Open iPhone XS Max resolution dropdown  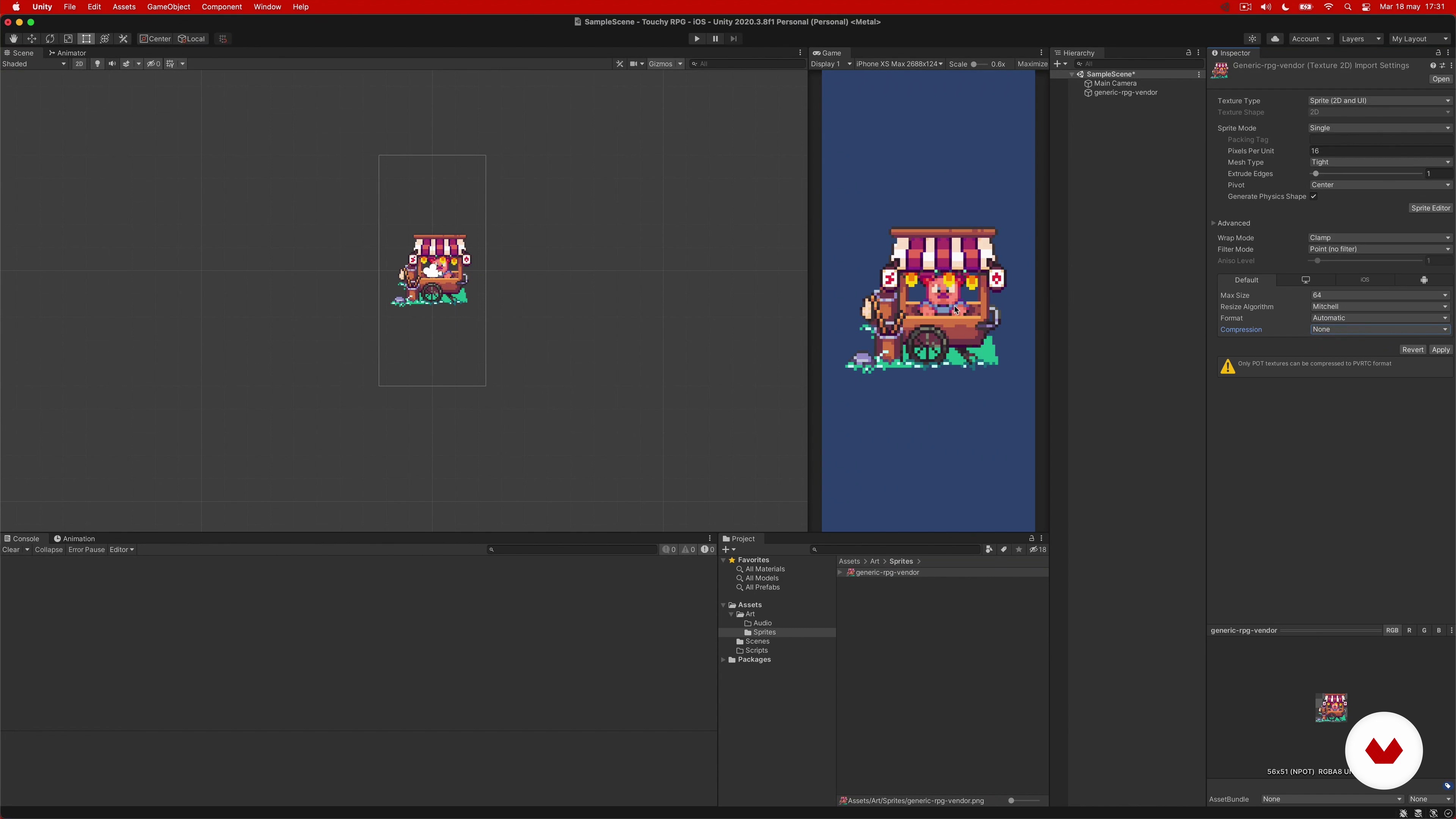(x=899, y=64)
